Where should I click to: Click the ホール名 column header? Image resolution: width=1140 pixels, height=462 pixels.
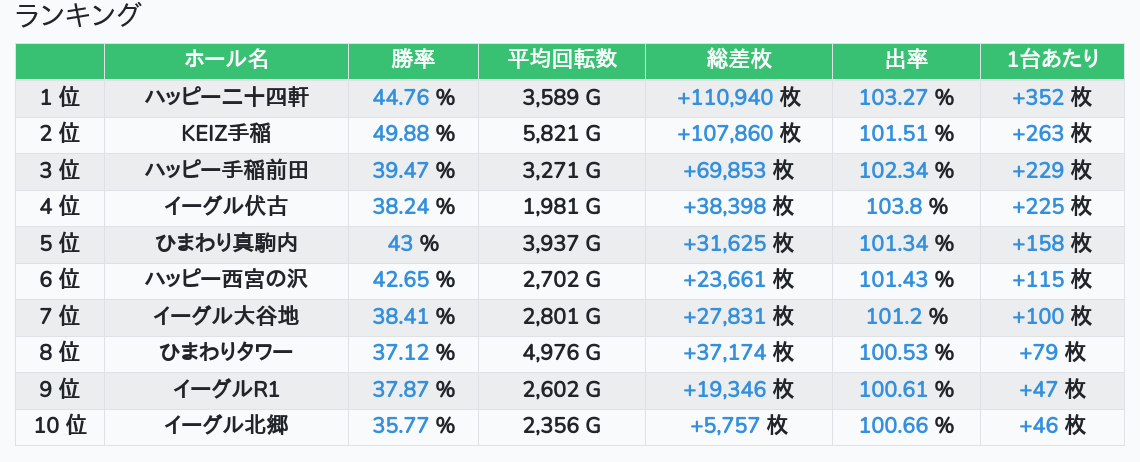pyautogui.click(x=226, y=60)
